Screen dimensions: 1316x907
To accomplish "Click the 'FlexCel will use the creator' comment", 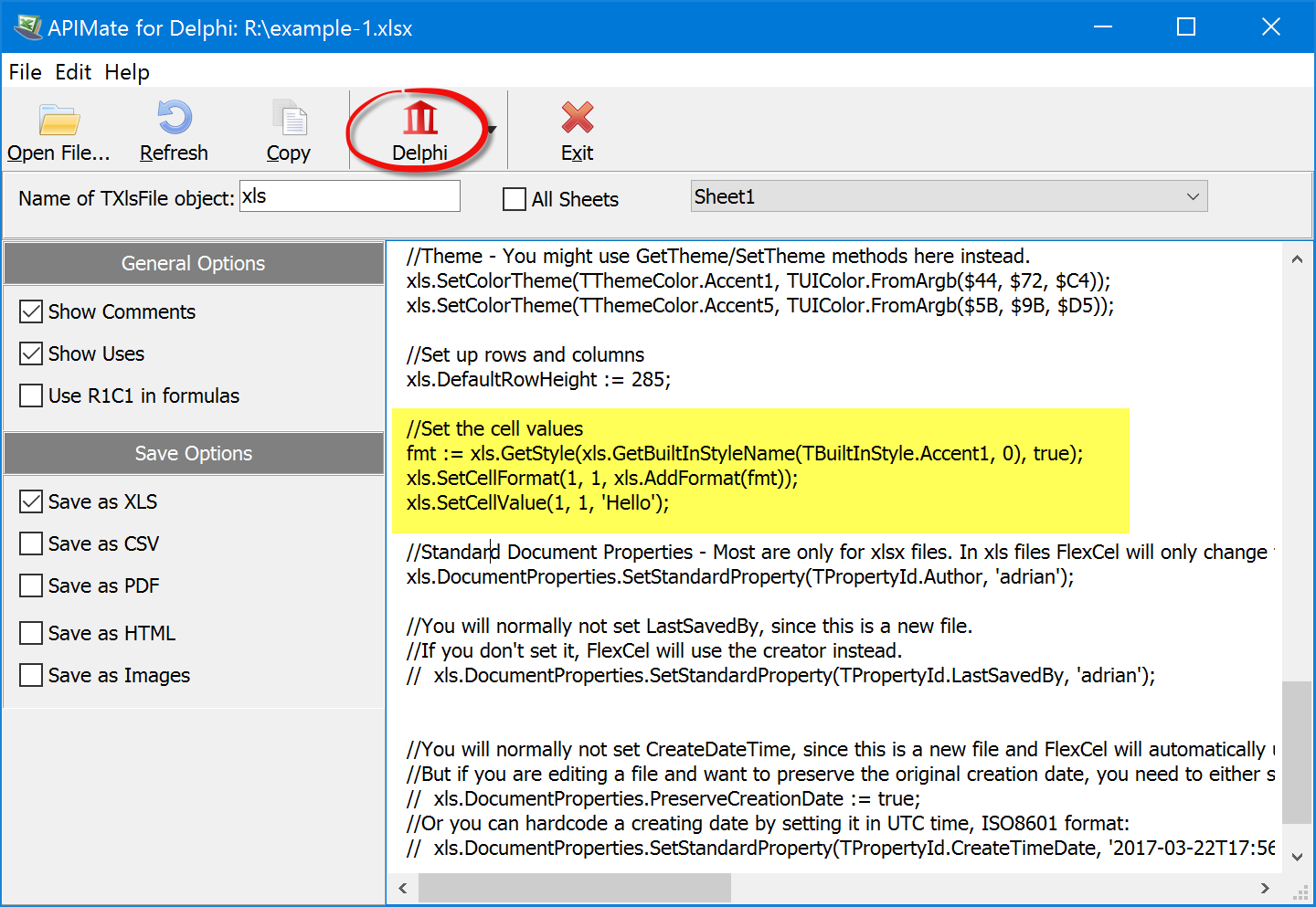I will tap(654, 650).
